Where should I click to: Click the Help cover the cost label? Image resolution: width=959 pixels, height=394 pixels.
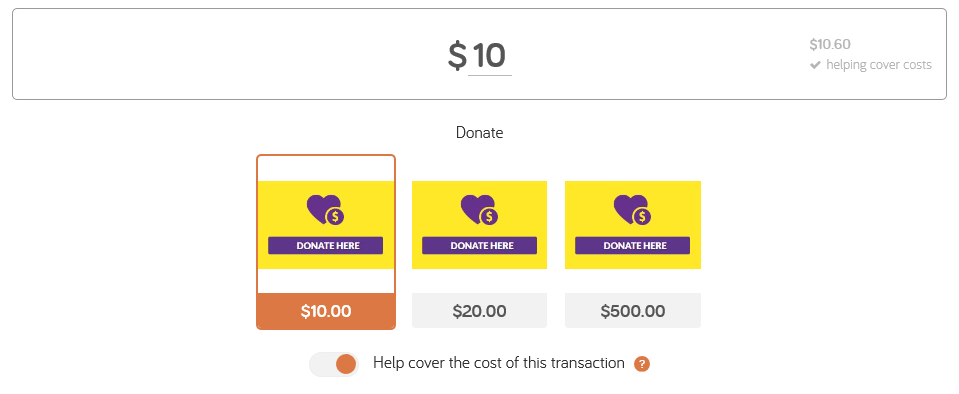(499, 363)
